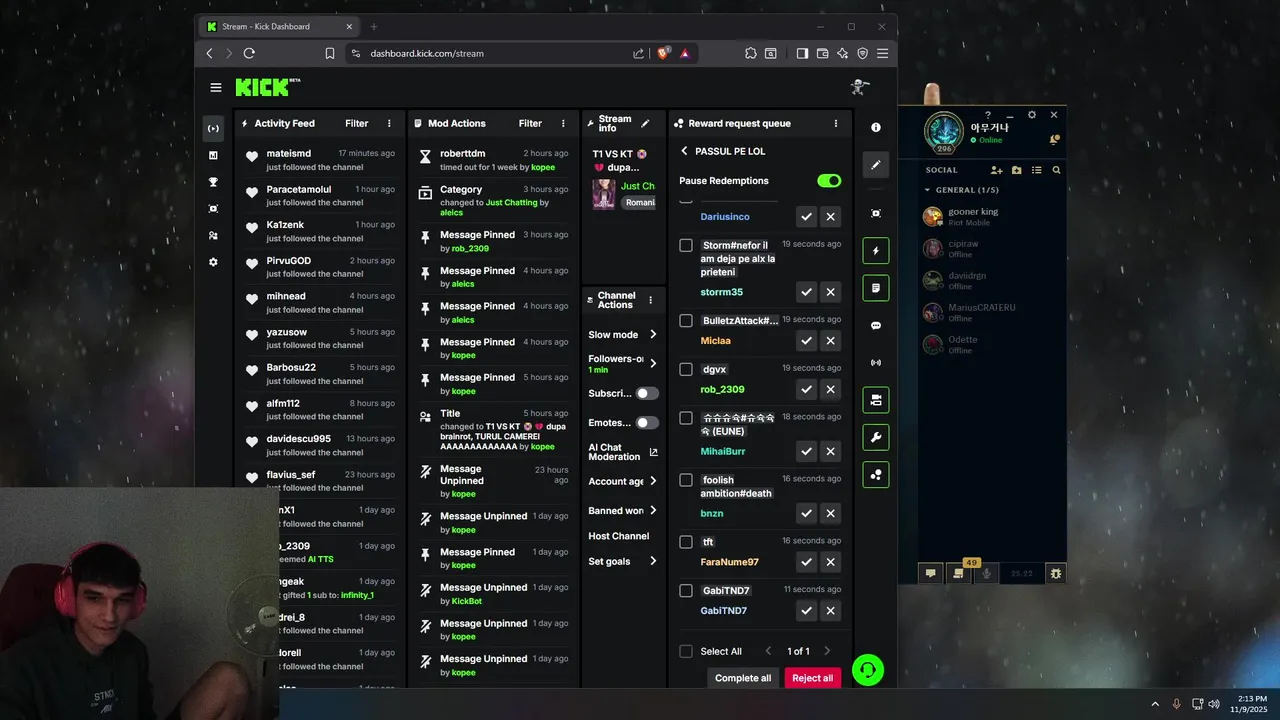Edit Stream info with the pencil icon

(x=645, y=124)
